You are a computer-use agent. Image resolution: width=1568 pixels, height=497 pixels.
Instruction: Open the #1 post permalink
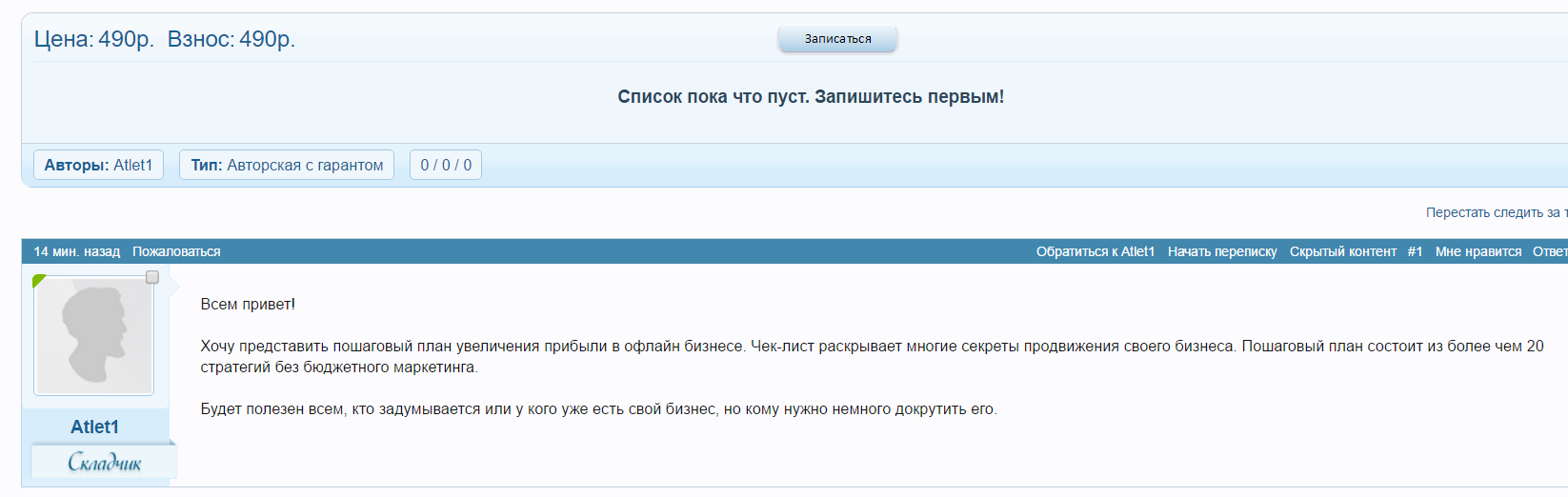[1415, 251]
